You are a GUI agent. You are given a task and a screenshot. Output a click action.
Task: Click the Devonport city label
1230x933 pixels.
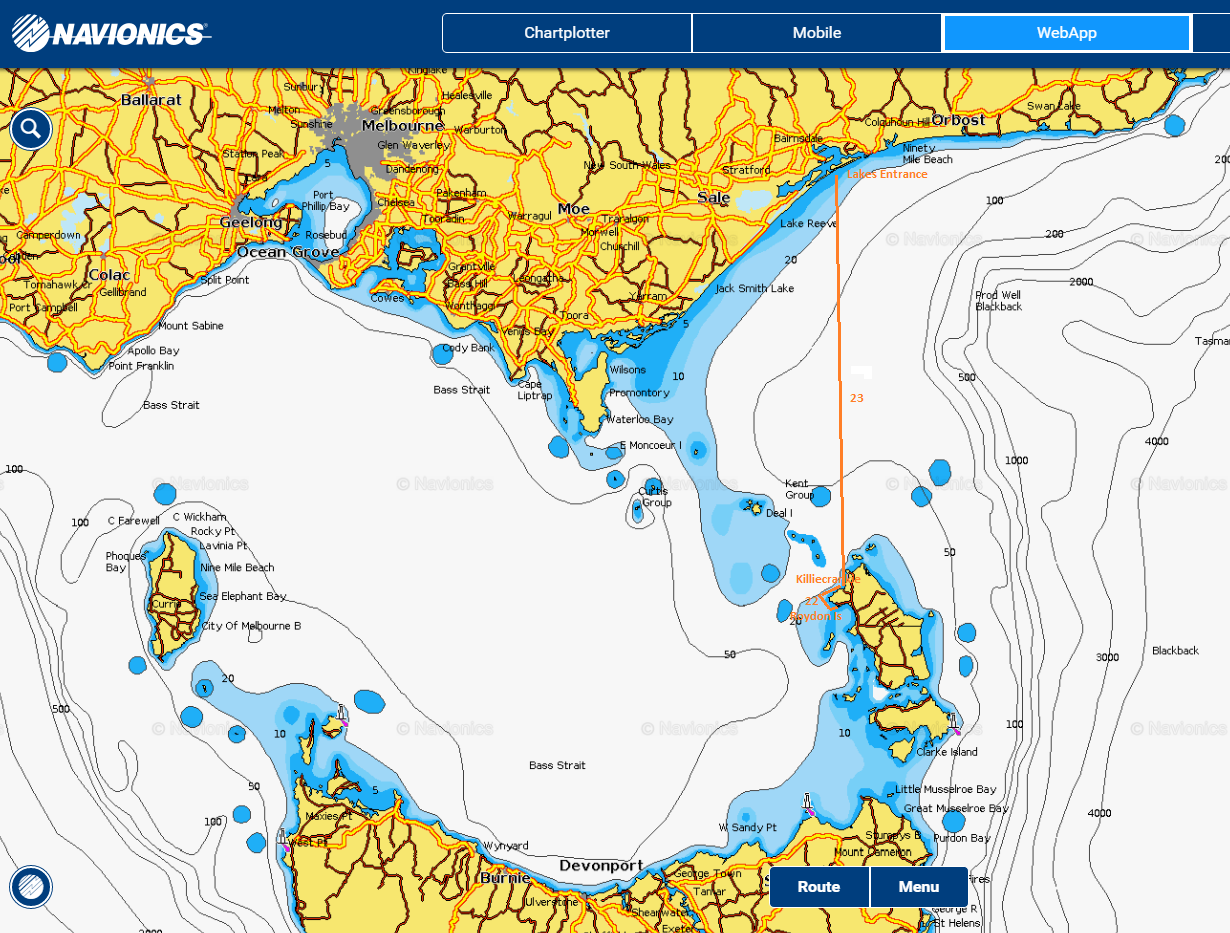[x=600, y=865]
